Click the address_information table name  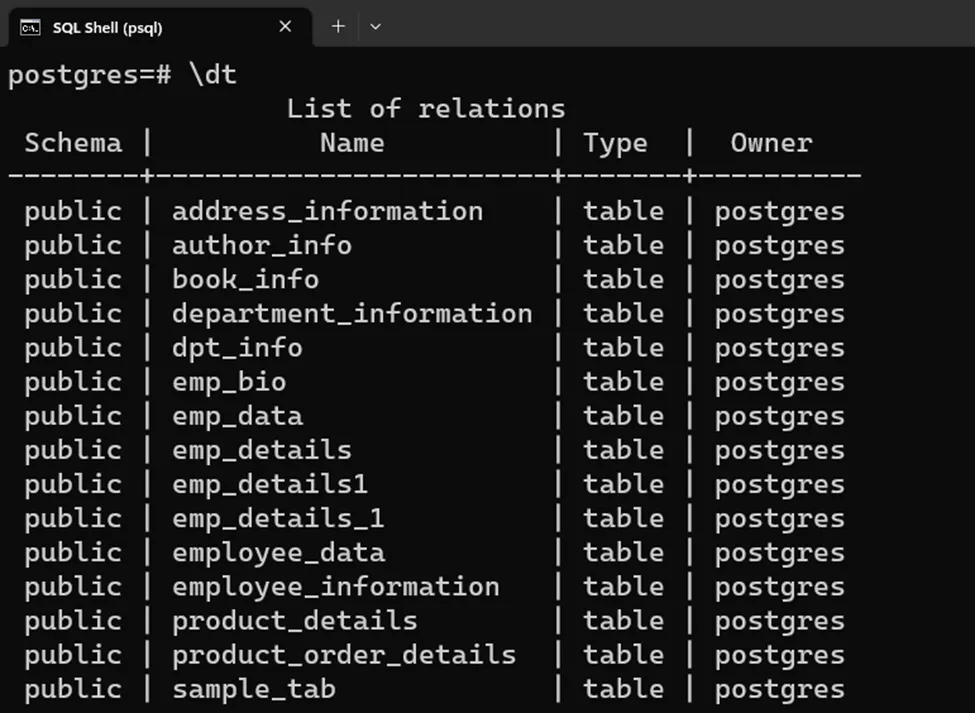pos(327,211)
